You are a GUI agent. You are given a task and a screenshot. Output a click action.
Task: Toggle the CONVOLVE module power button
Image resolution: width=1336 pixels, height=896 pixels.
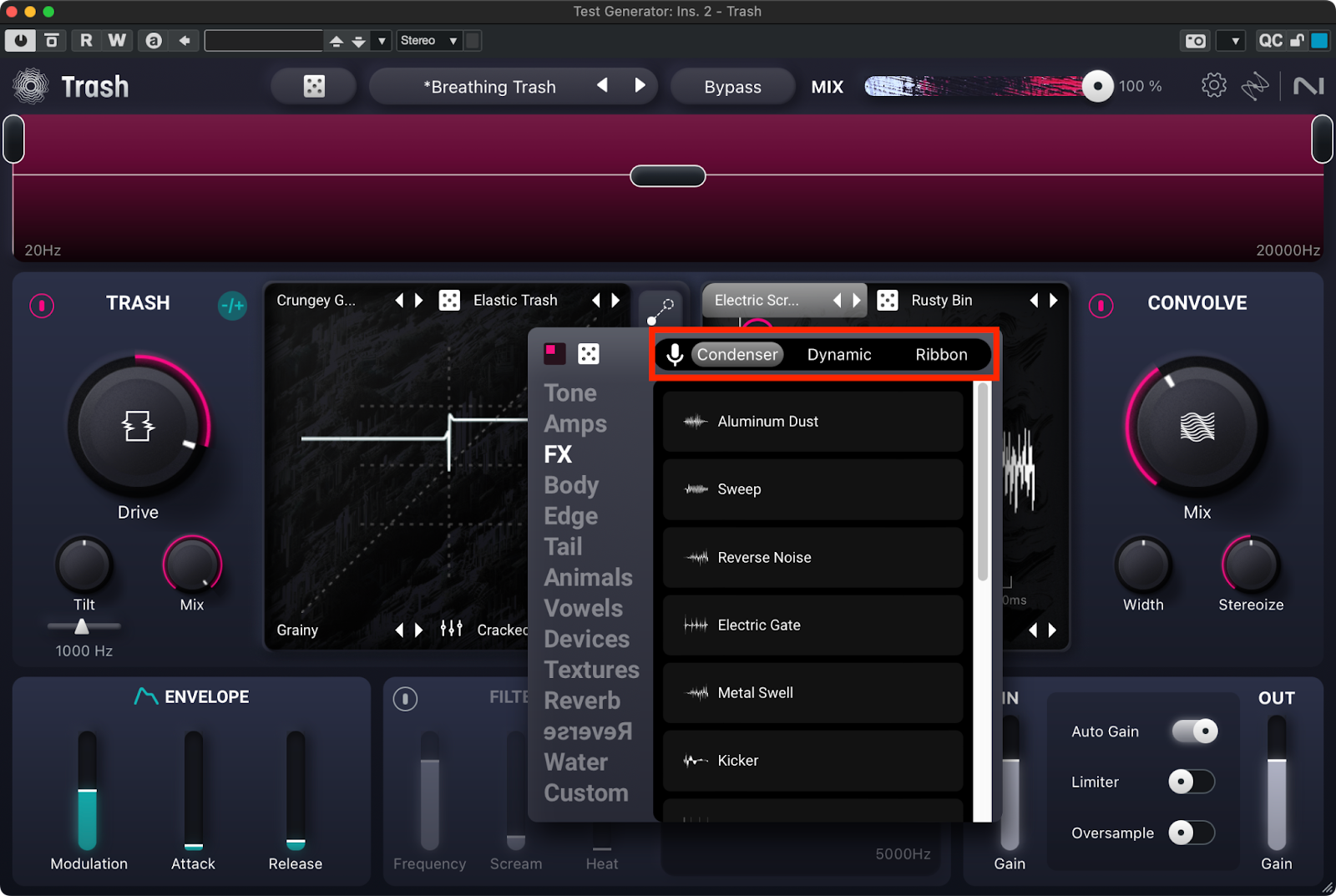(x=1101, y=306)
